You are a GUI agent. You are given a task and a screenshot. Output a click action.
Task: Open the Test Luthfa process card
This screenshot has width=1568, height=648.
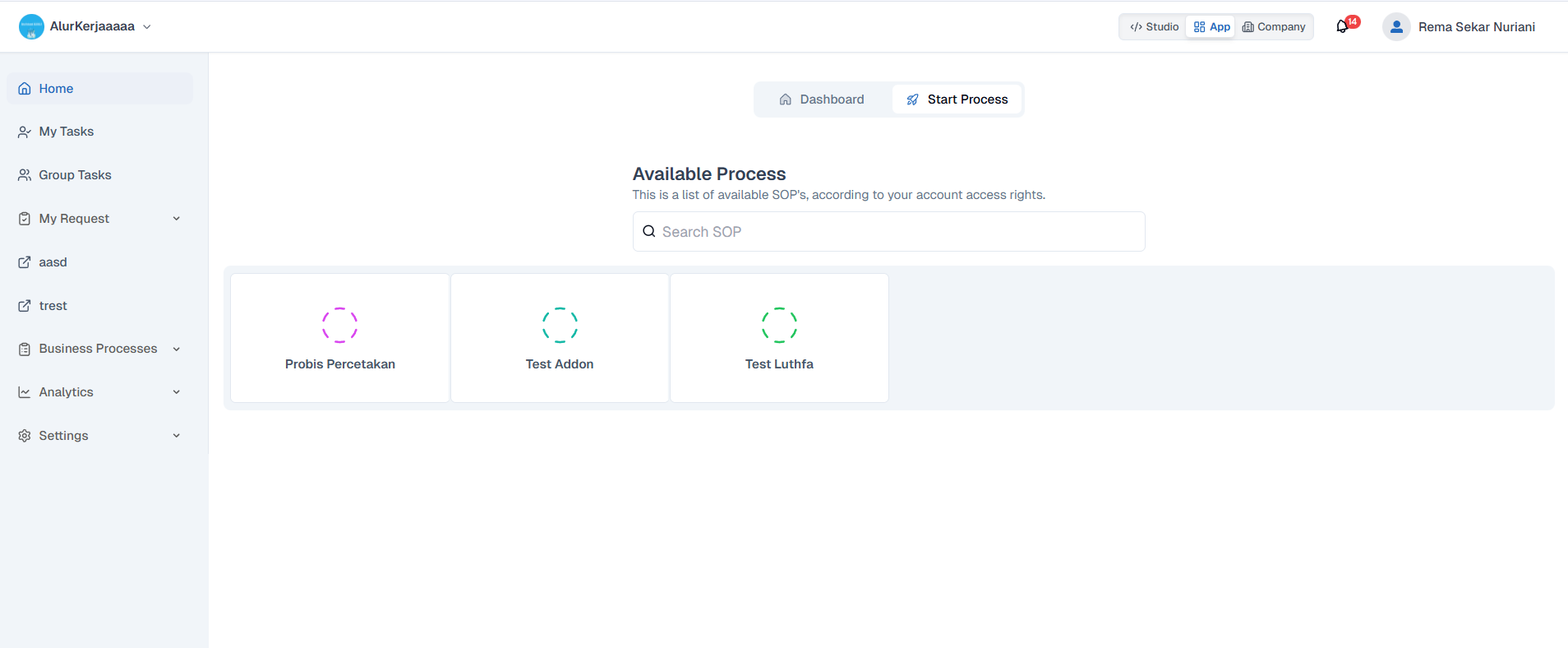coord(779,338)
